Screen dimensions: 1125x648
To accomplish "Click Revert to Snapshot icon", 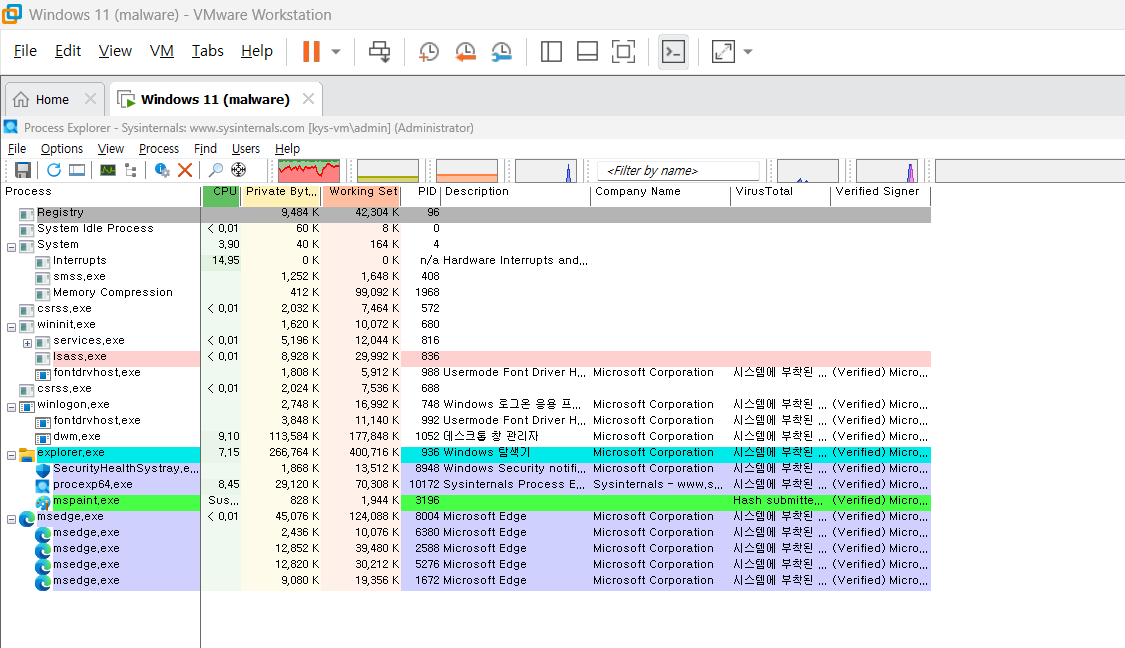I will pos(465,52).
